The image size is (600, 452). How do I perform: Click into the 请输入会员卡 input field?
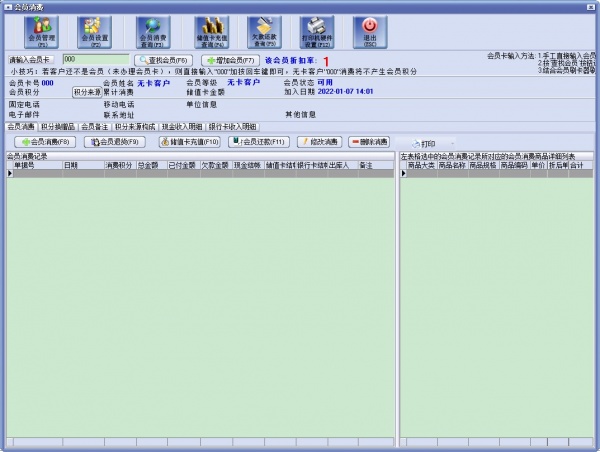(94, 61)
